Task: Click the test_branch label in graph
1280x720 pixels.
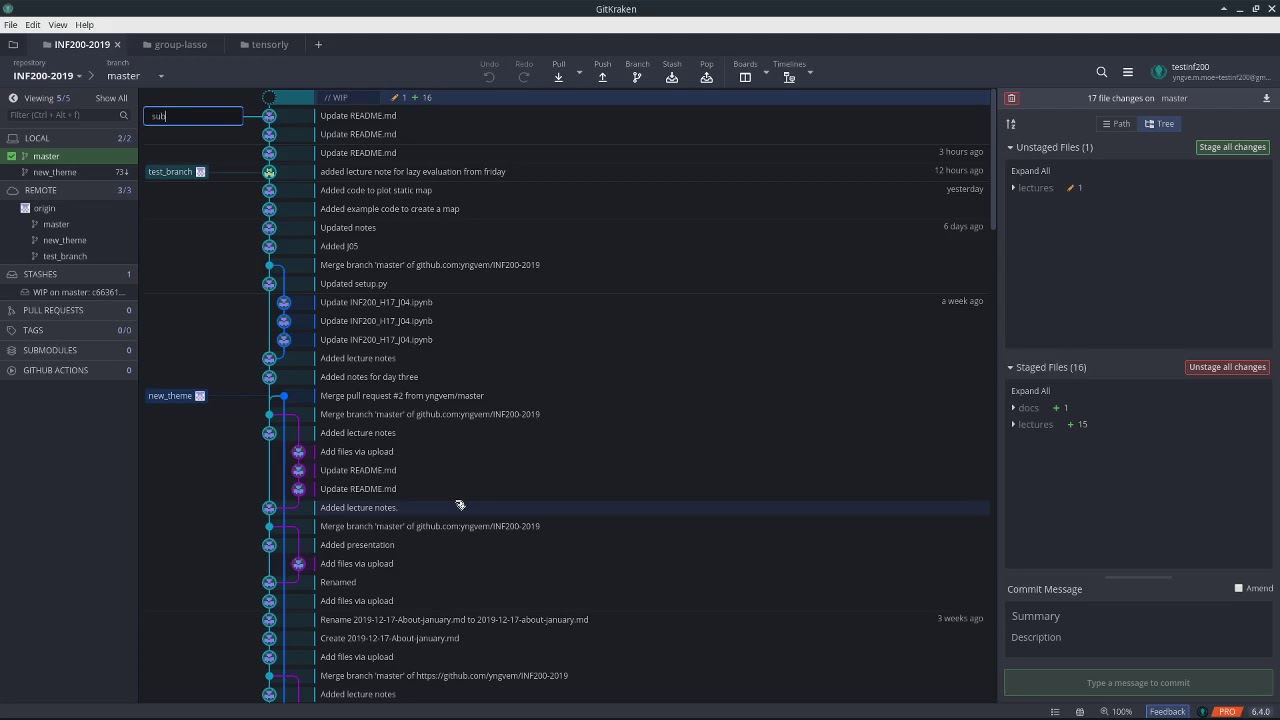Action: click(x=177, y=172)
